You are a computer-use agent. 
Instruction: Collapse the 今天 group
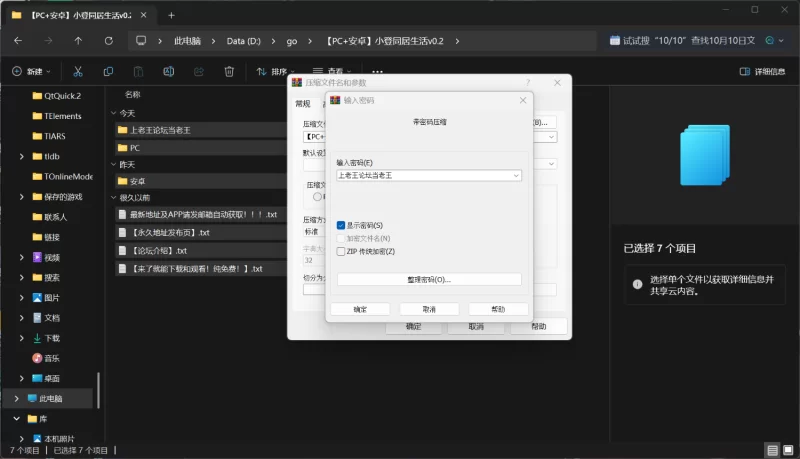point(113,113)
